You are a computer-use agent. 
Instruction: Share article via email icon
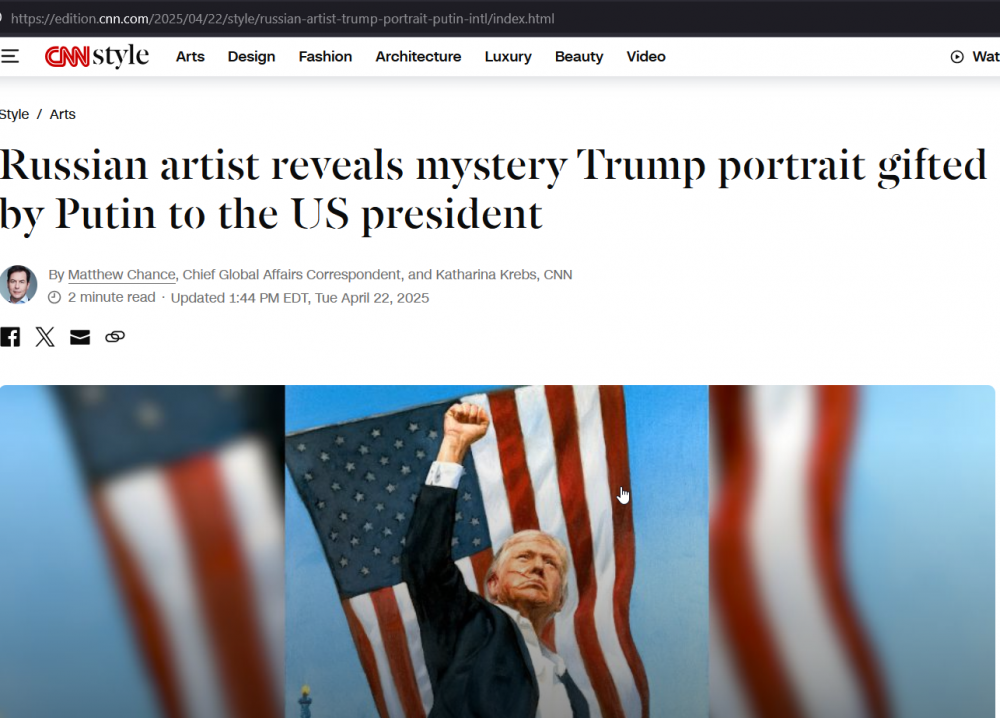pos(80,337)
